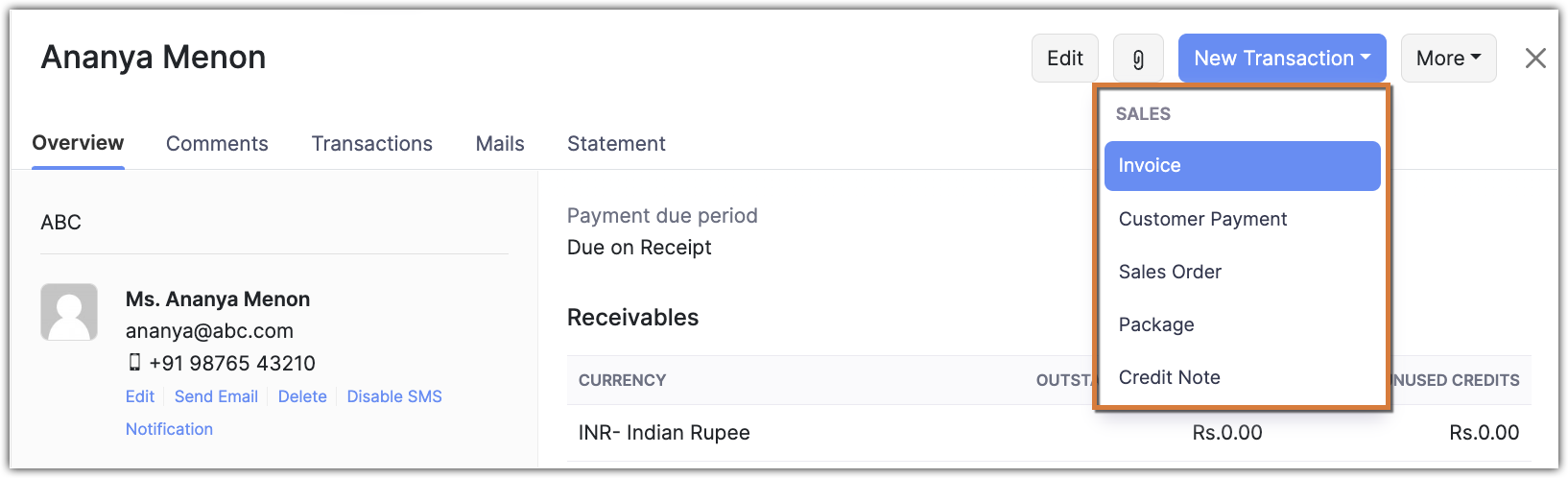Go to the Mails tab
The height and width of the screenshot is (478, 1568).
tap(500, 144)
